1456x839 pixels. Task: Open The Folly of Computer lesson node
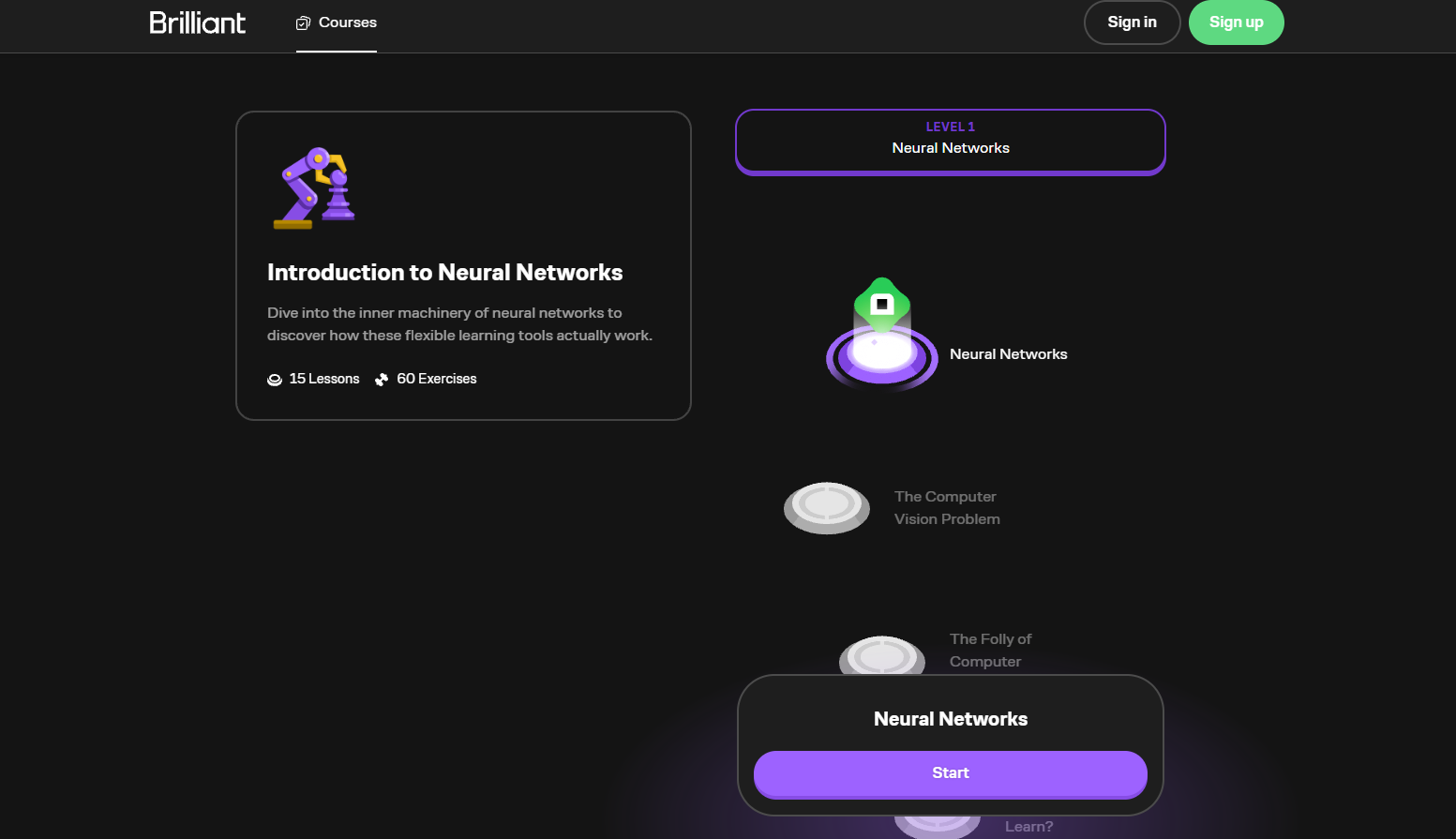click(881, 655)
